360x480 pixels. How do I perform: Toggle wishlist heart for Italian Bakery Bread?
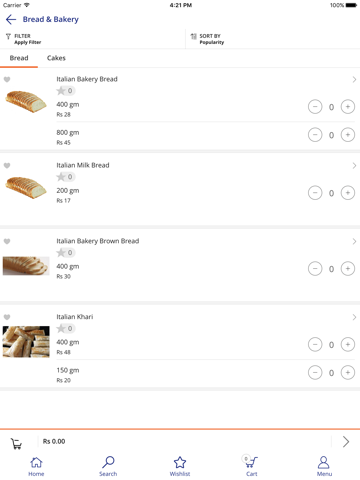7,79
